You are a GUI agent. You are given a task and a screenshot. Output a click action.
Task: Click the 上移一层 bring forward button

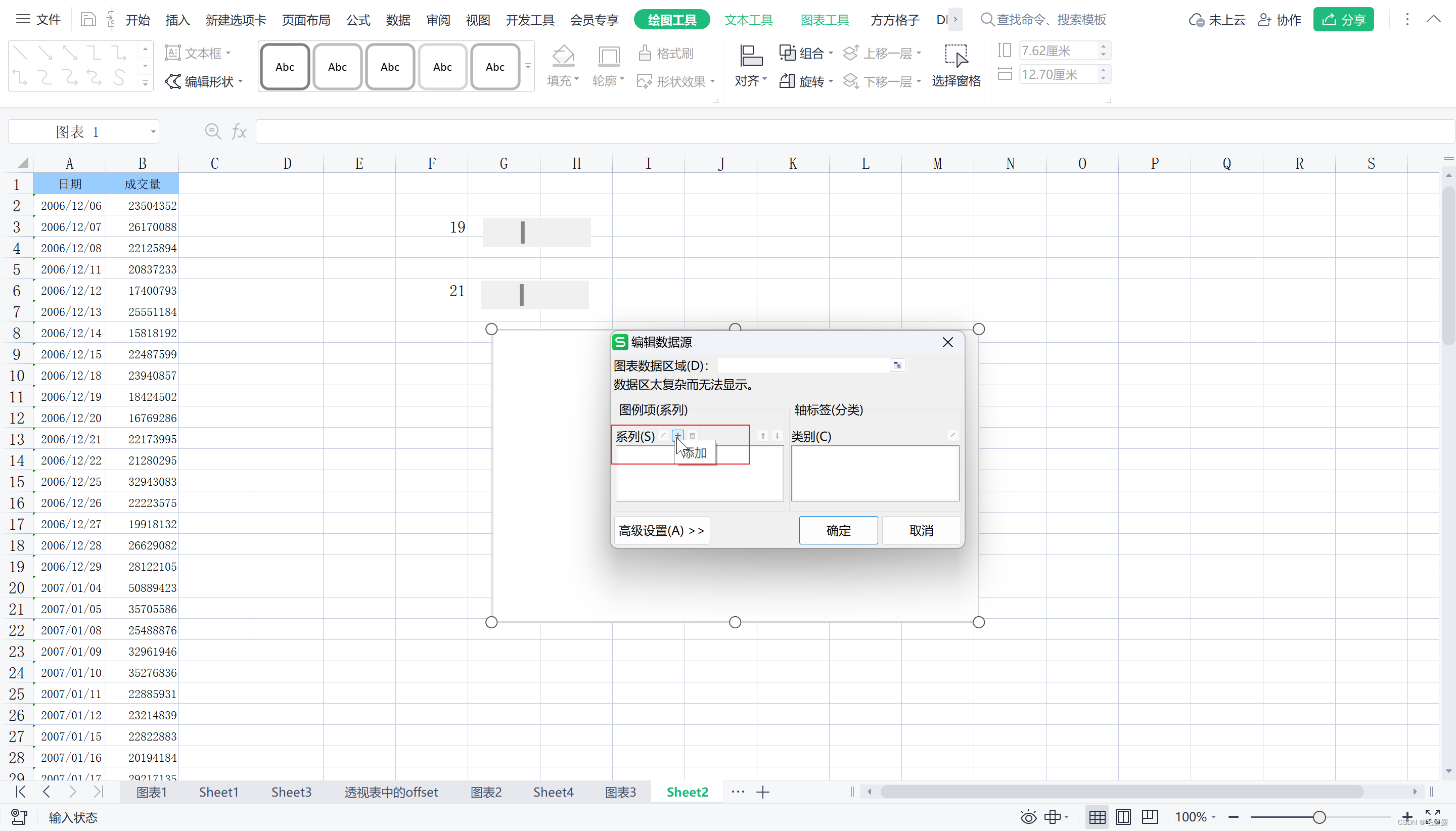pyautogui.click(x=882, y=53)
